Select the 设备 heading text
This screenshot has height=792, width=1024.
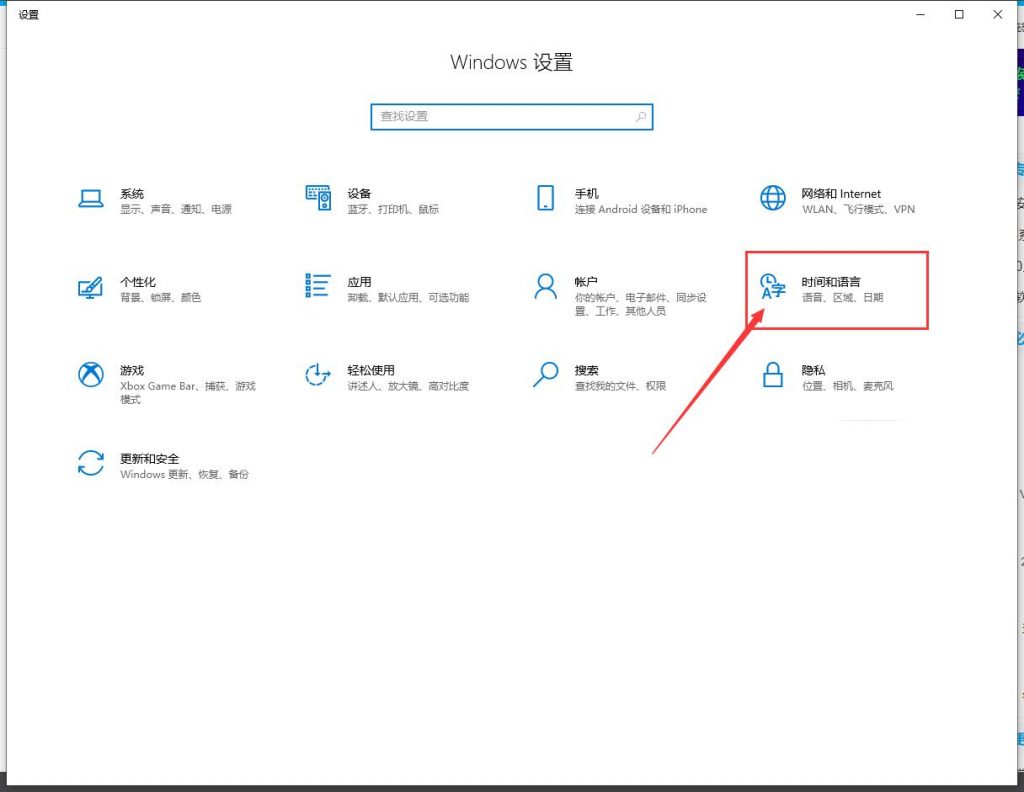(x=359, y=194)
